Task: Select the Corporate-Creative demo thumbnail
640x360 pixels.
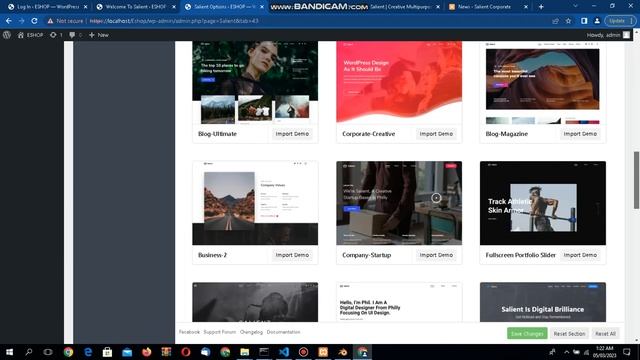Action: coord(399,82)
